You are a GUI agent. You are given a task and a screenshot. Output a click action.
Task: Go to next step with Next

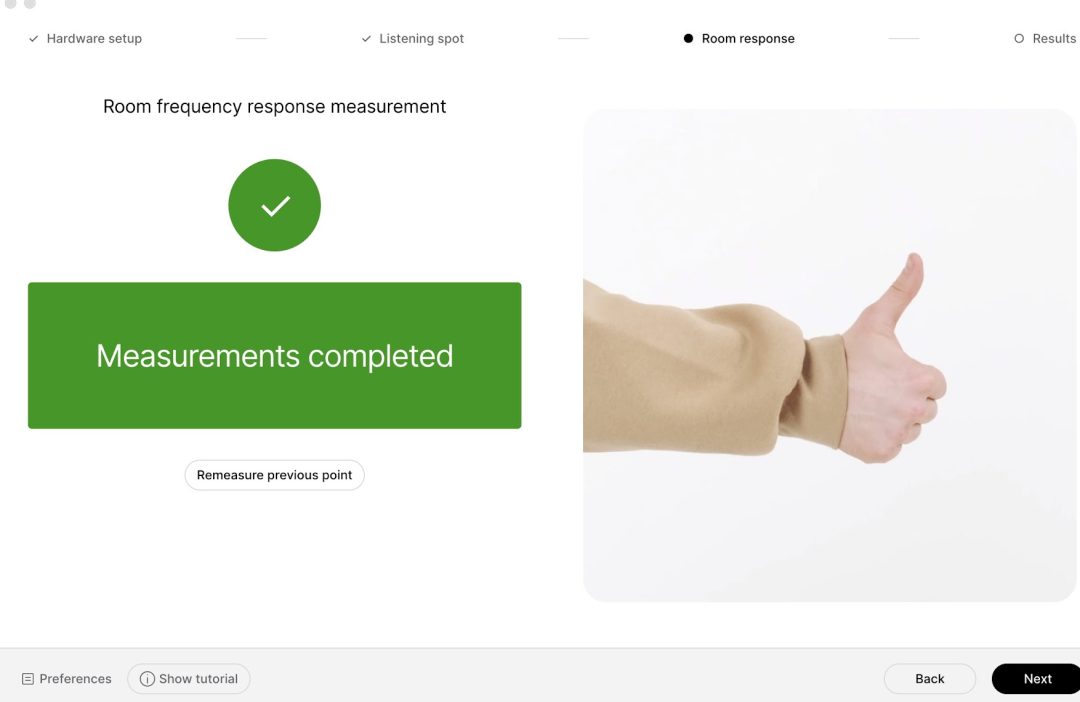[x=1036, y=679]
